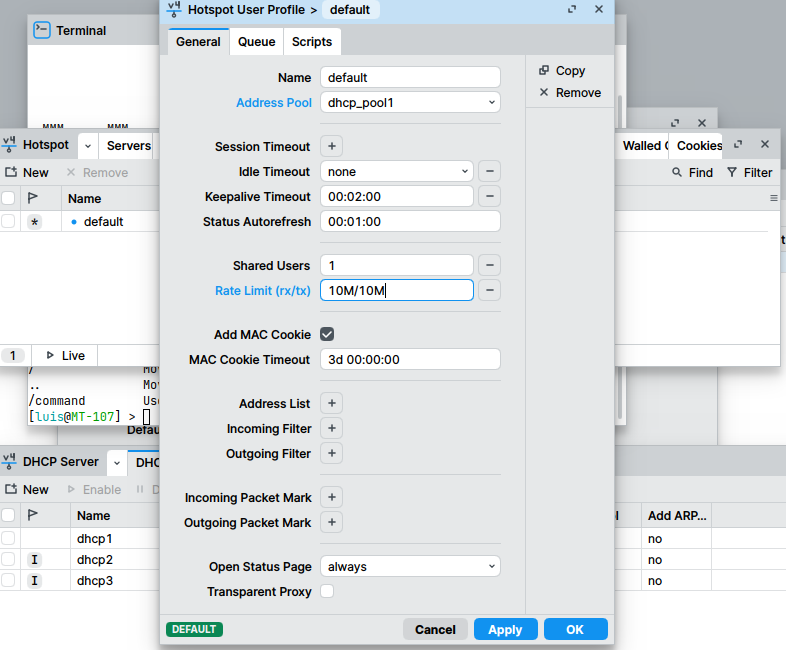Screen dimensions: 786x650
Task: Add an Address List entry
Action: tap(333, 404)
